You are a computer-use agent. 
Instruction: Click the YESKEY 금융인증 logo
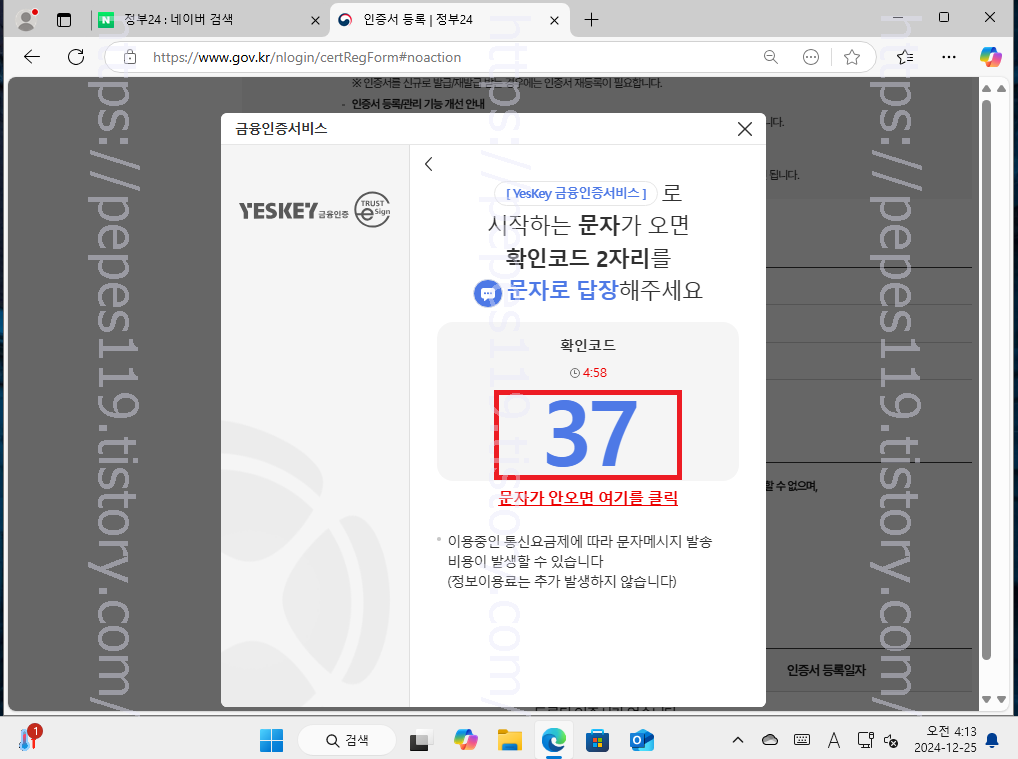(293, 210)
